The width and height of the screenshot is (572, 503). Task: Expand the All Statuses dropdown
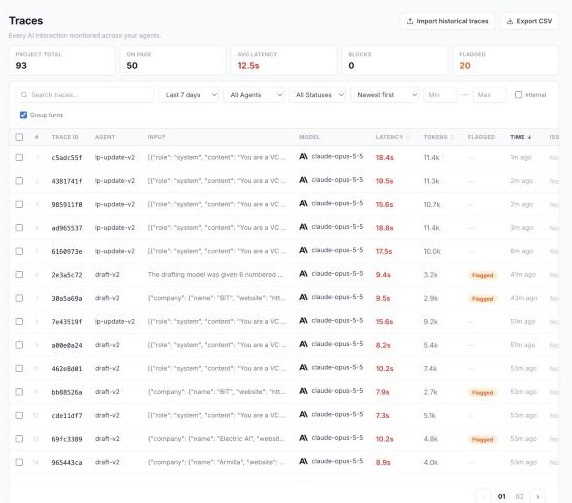(x=317, y=95)
